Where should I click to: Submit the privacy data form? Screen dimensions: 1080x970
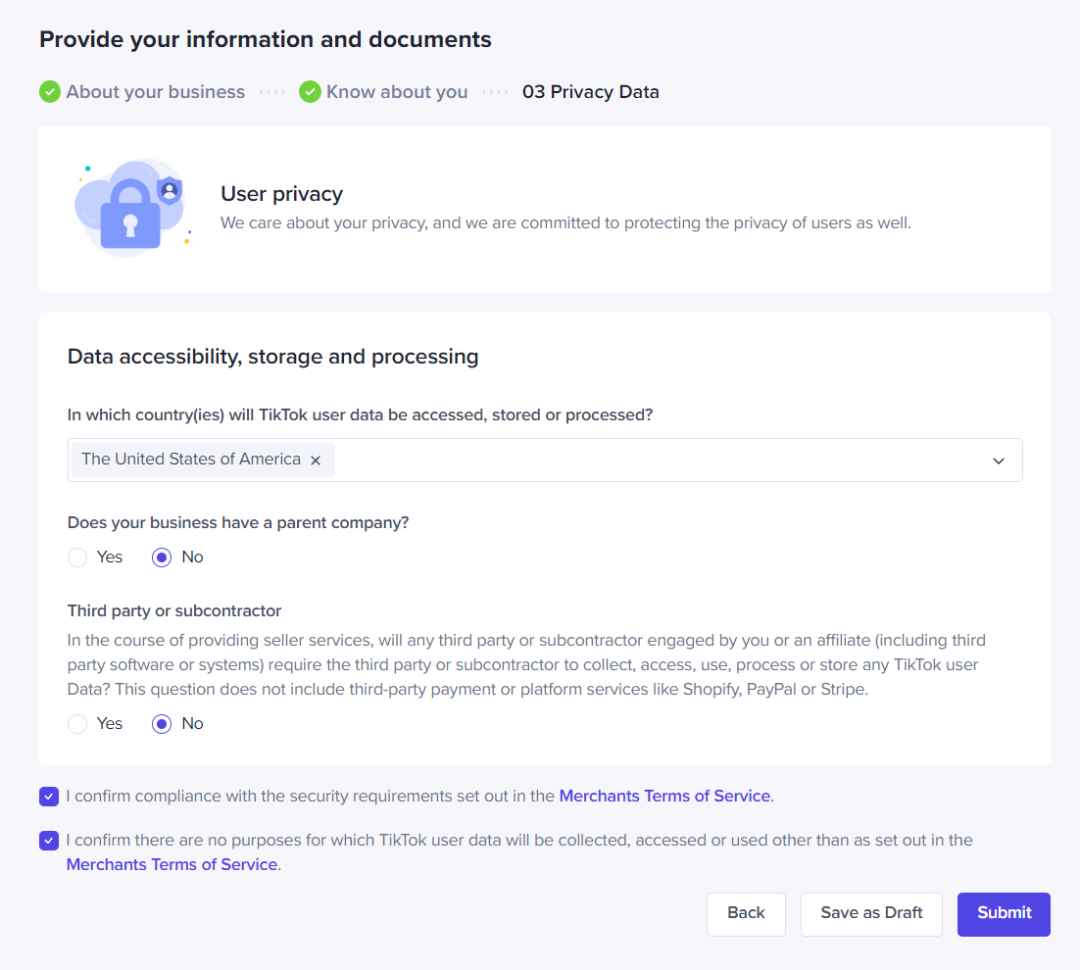coord(1003,913)
